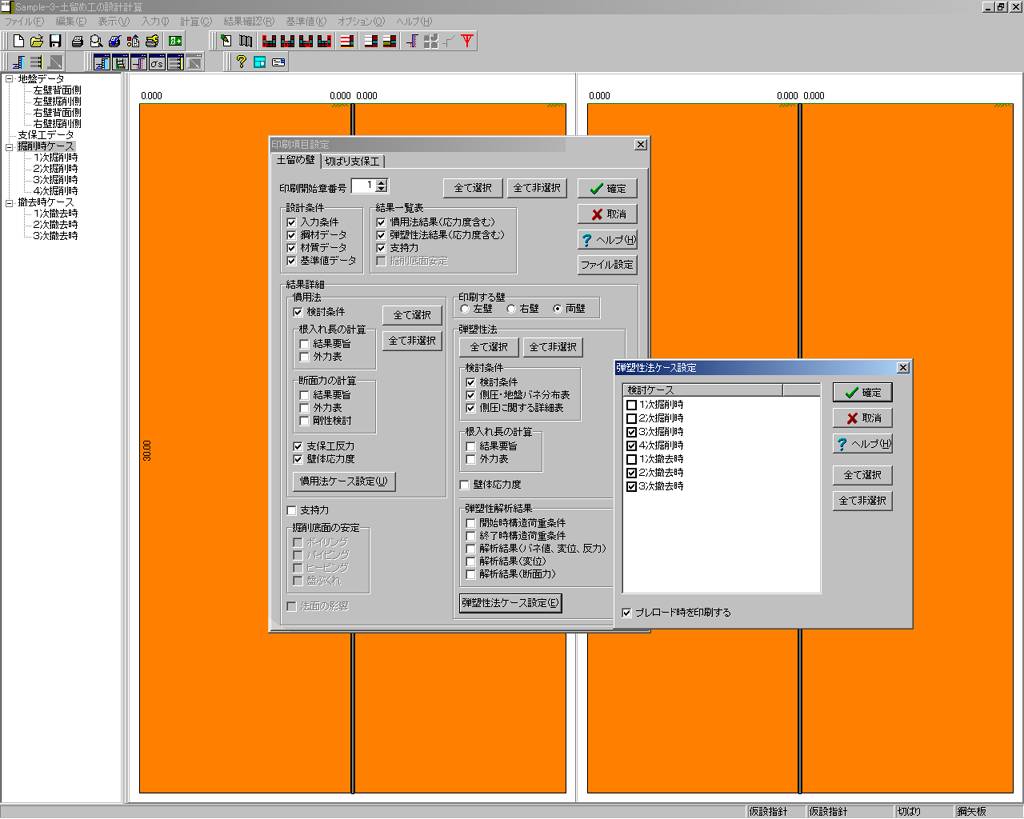Click the σs stress diagram icon
Image resolution: width=1024 pixels, height=819 pixels.
[x=157, y=62]
